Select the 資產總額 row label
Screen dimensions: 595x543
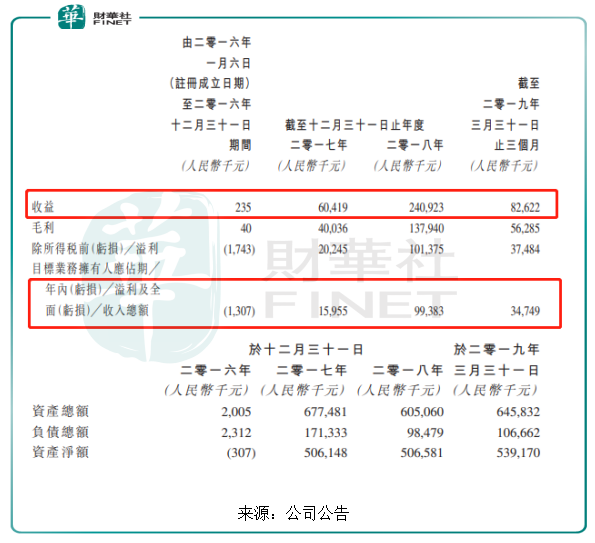(61, 411)
